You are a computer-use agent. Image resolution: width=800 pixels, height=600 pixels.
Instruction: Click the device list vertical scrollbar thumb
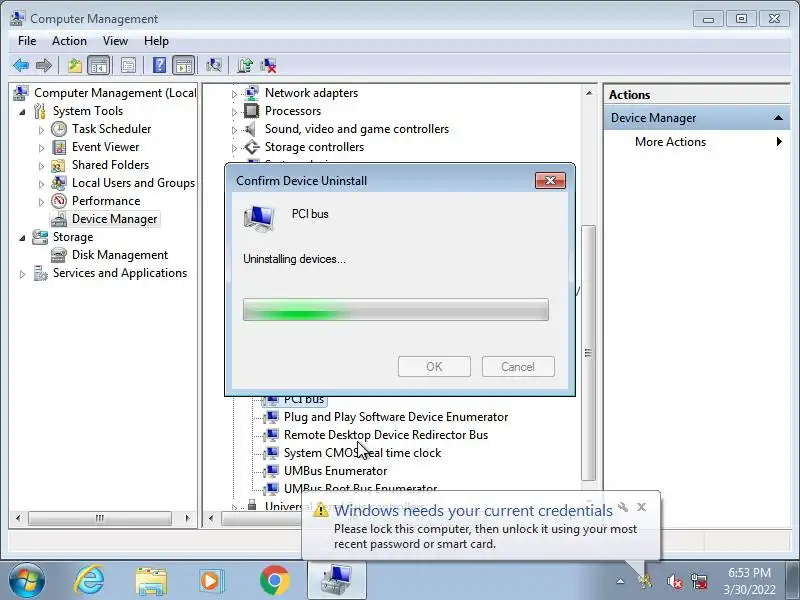(588, 353)
